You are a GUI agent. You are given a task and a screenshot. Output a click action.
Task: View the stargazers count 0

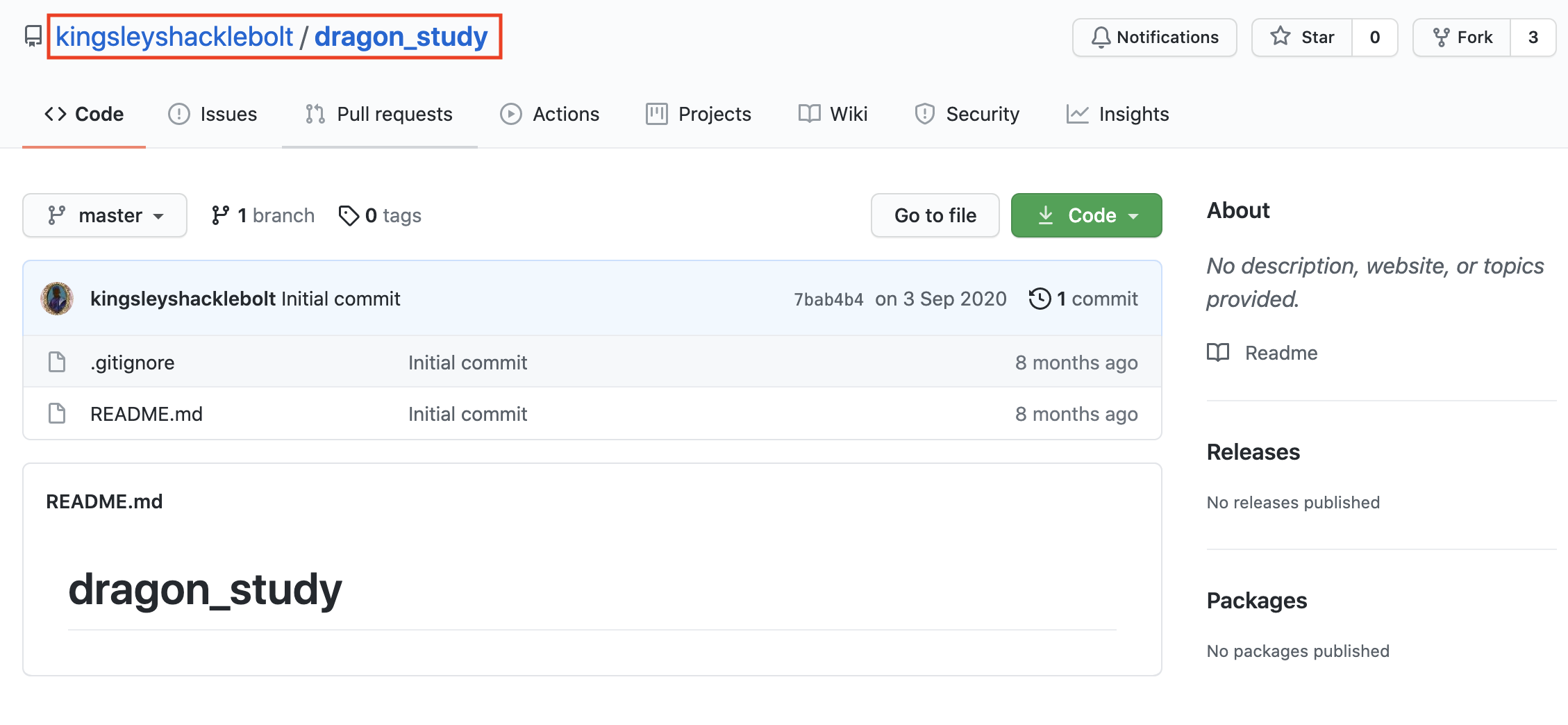[x=1374, y=37]
